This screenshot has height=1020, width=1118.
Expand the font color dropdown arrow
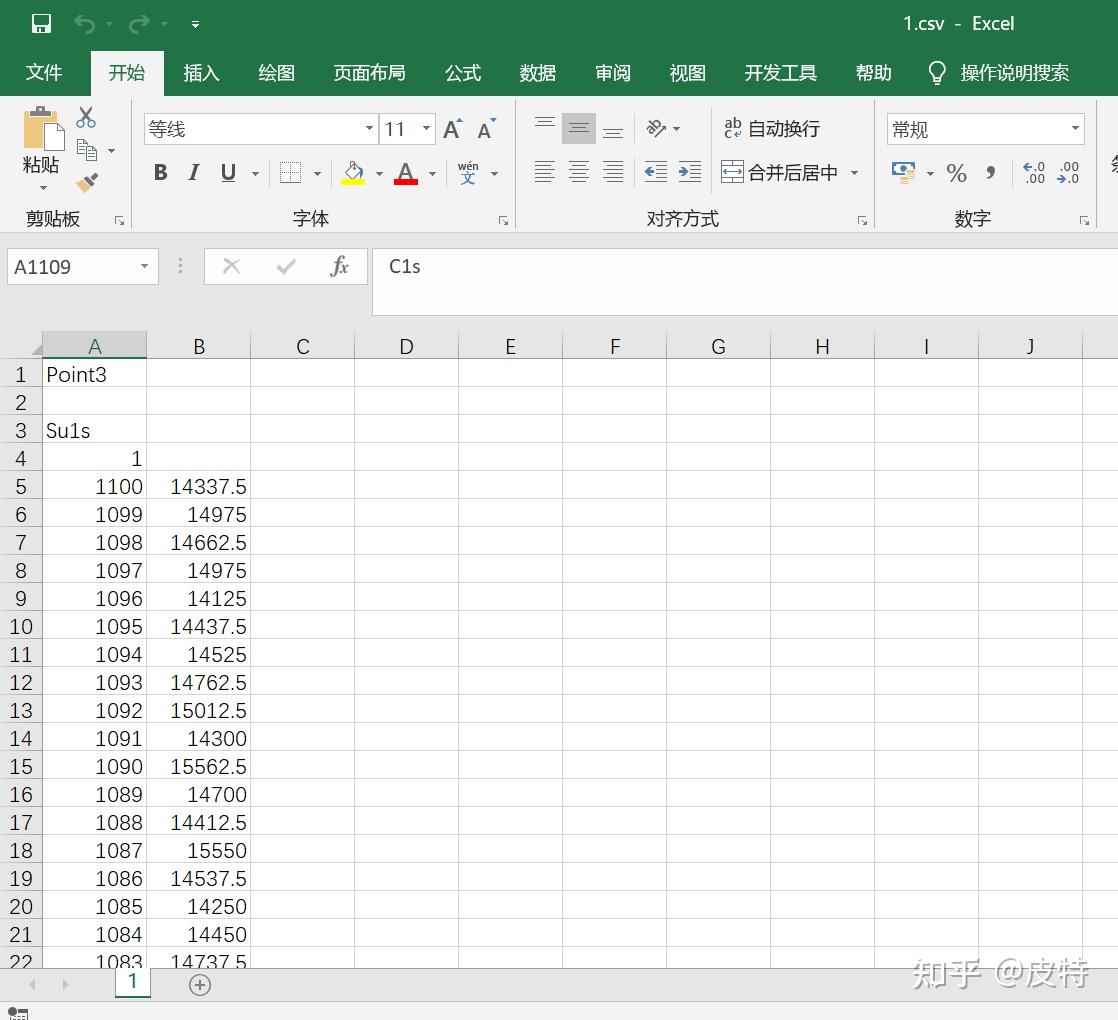click(x=432, y=173)
